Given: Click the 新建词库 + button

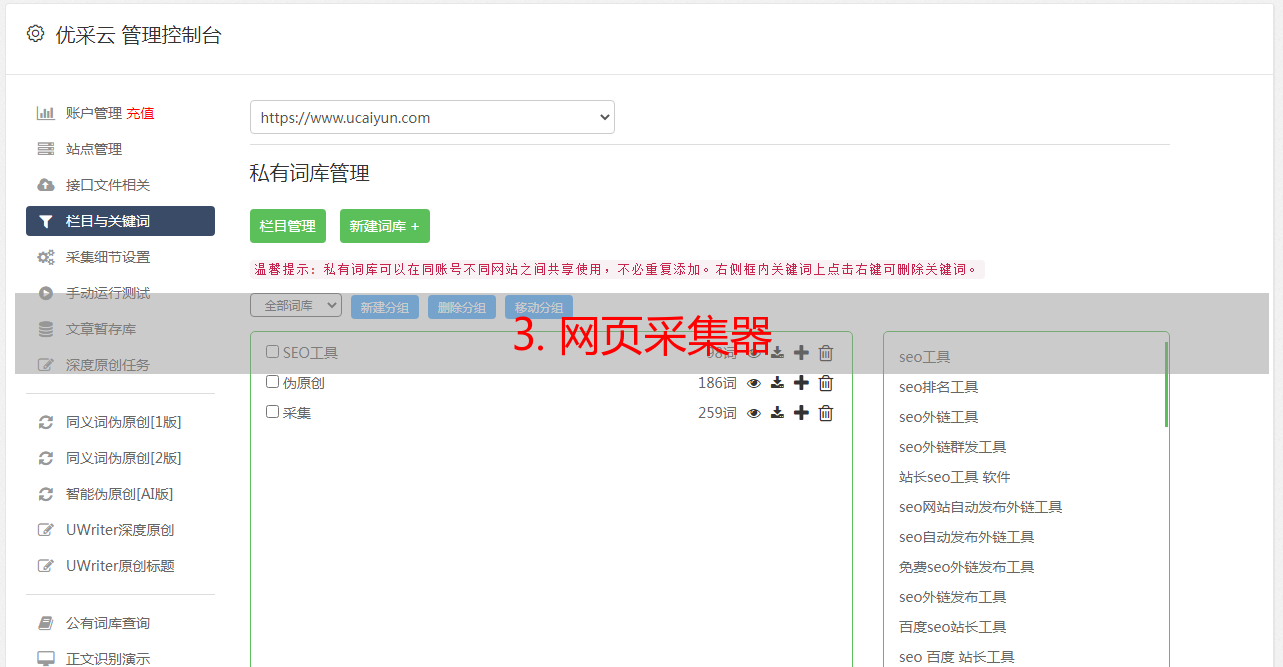Looking at the screenshot, I should click(x=385, y=226).
